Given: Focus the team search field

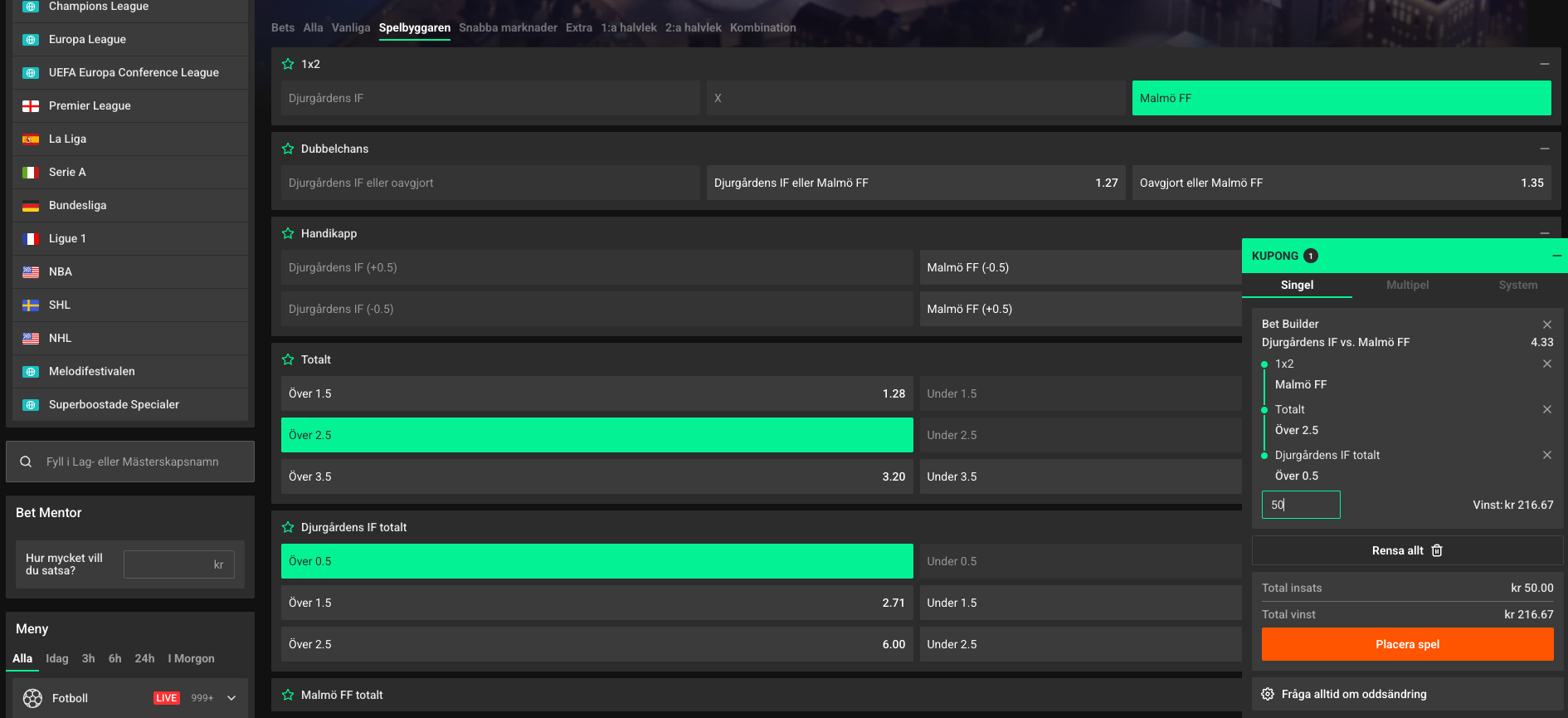Looking at the screenshot, I should click(x=130, y=462).
